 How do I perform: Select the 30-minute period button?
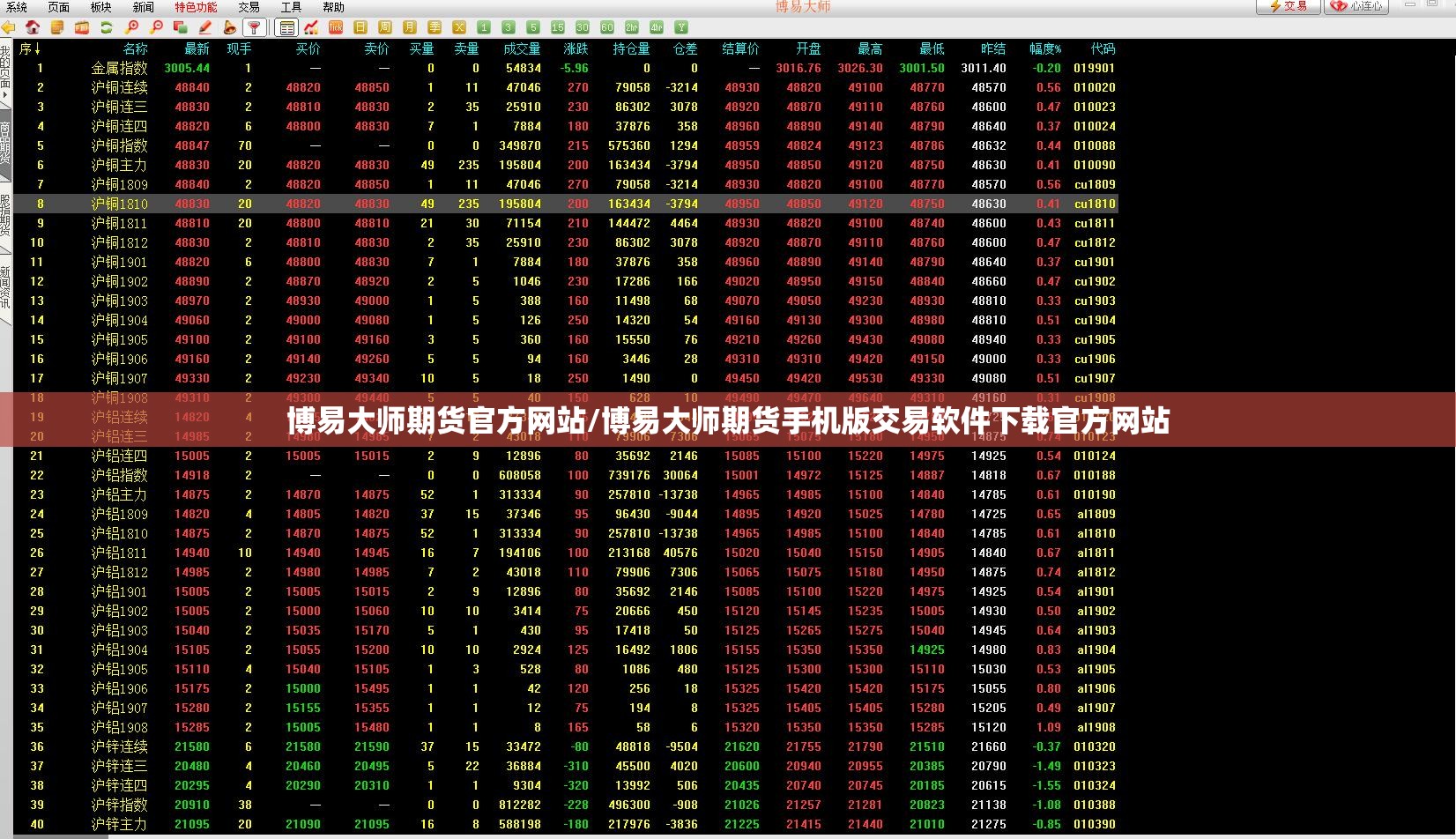(583, 27)
